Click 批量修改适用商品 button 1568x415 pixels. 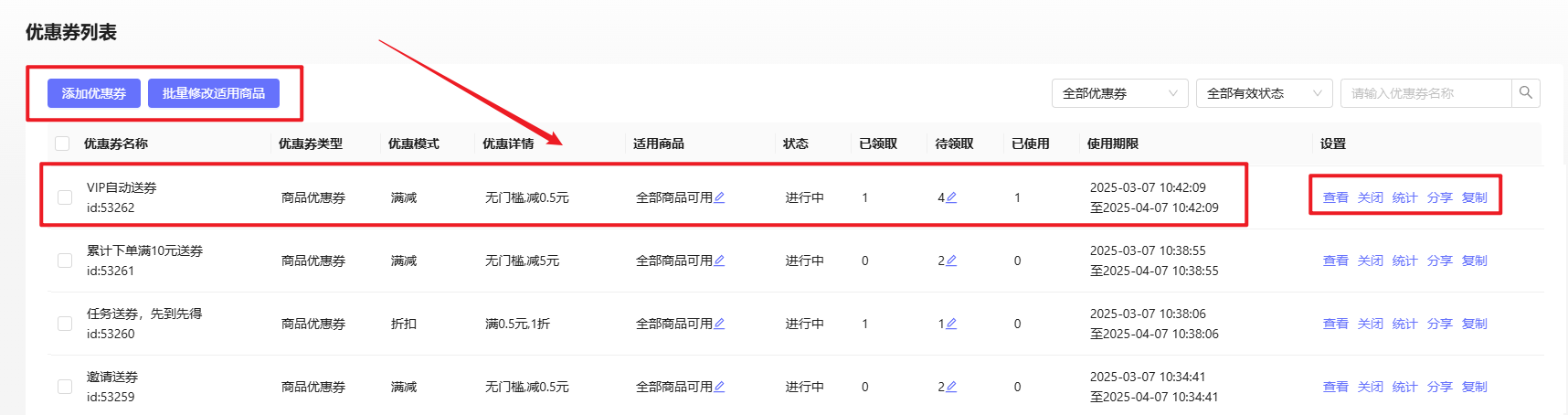point(214,93)
